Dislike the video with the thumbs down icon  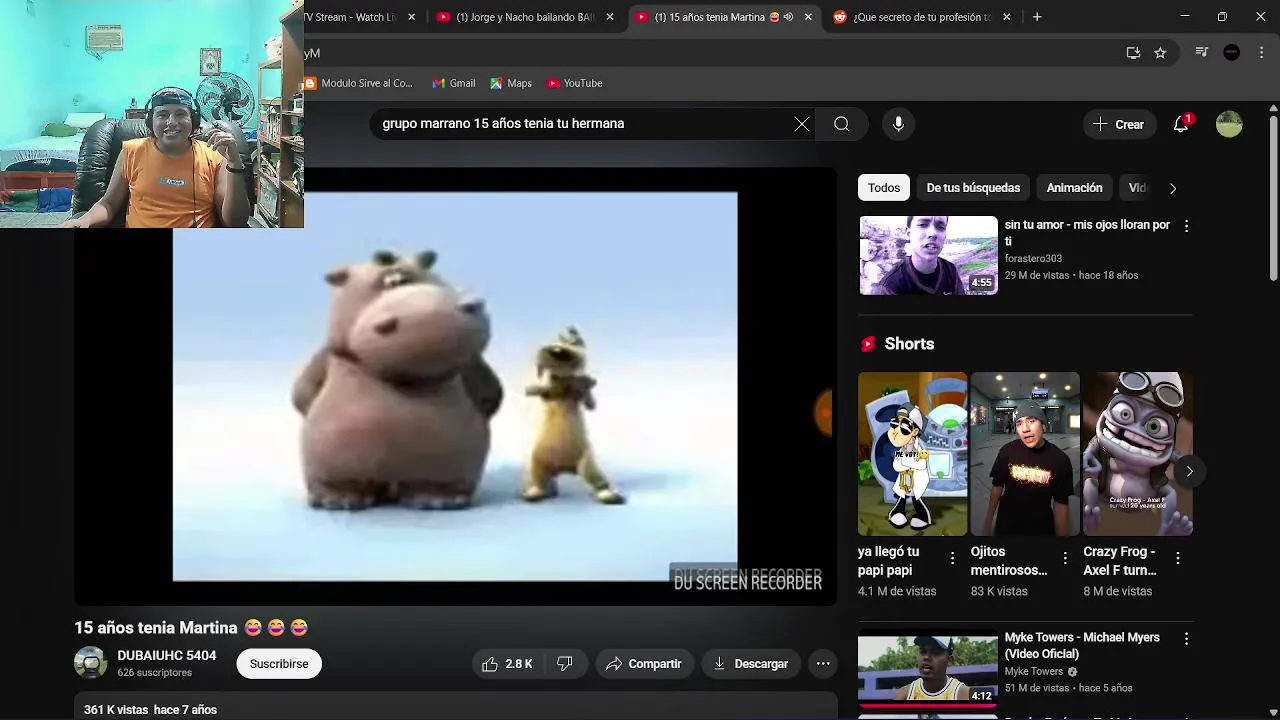tap(564, 664)
